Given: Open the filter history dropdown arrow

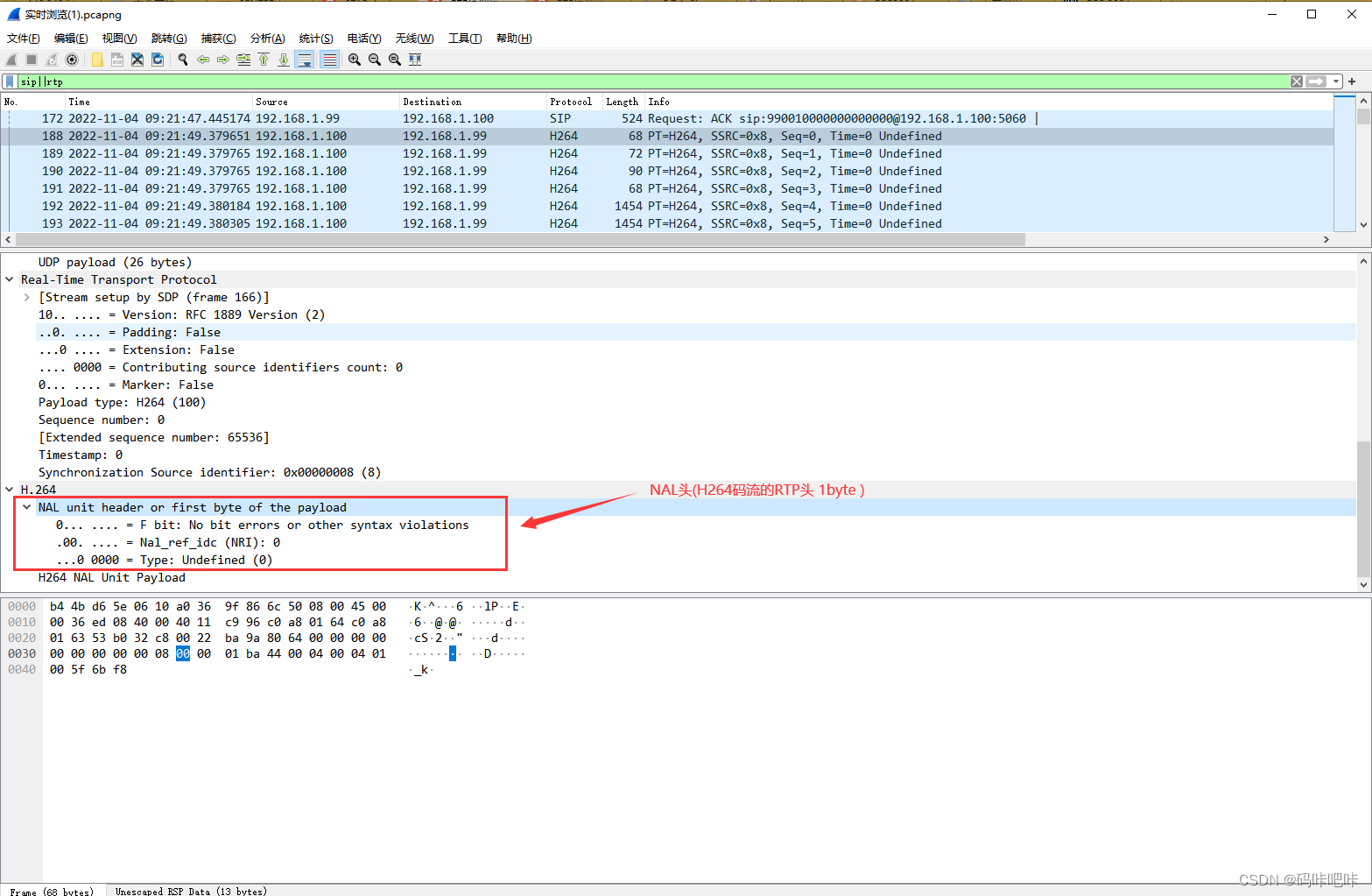Looking at the screenshot, I should (x=1336, y=81).
